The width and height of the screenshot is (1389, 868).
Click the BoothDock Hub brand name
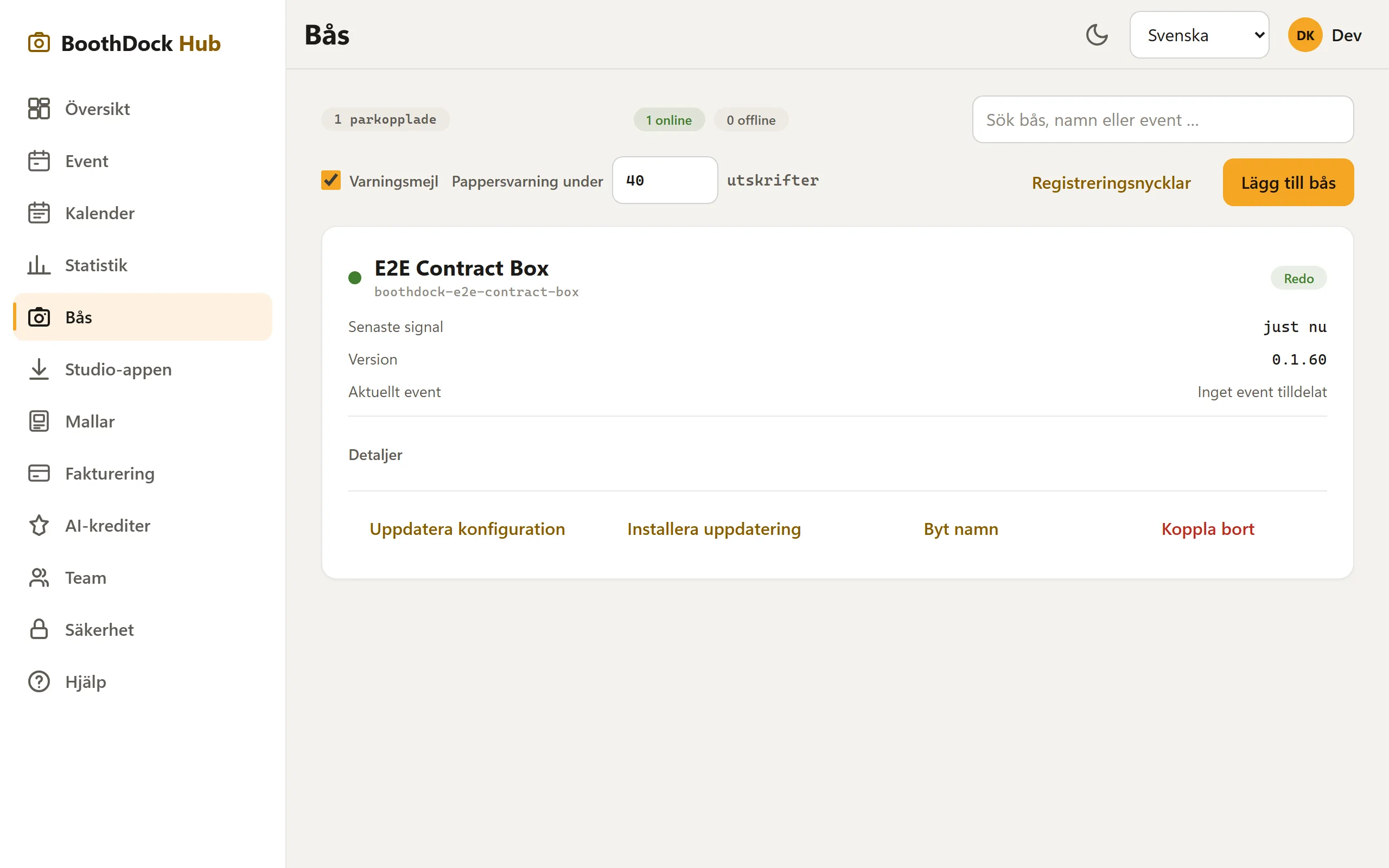tap(141, 43)
